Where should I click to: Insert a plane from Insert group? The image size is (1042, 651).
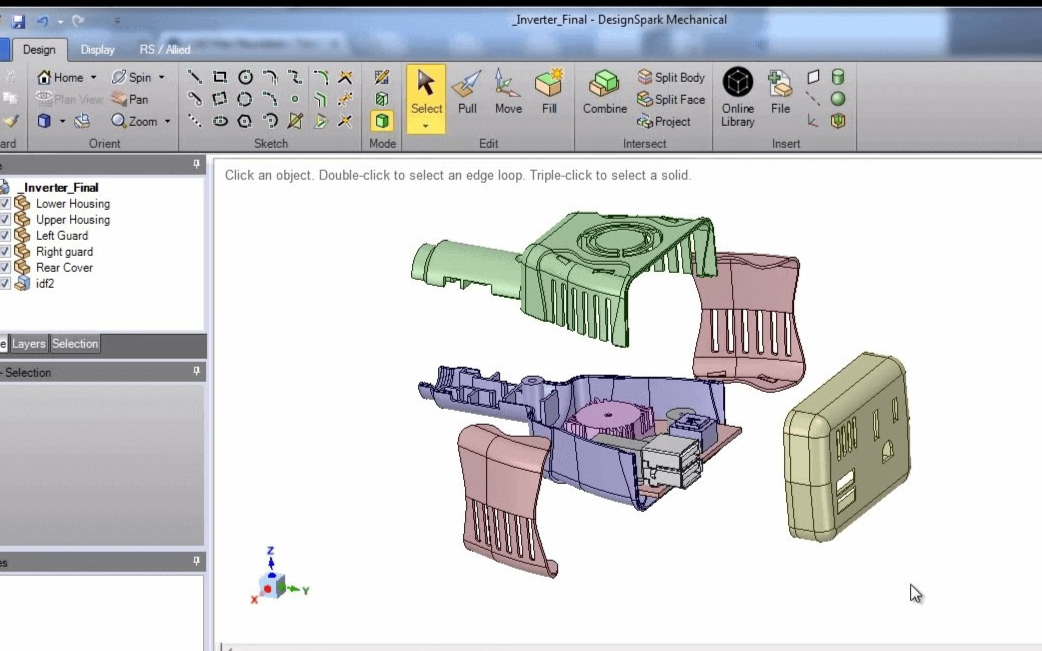point(813,77)
